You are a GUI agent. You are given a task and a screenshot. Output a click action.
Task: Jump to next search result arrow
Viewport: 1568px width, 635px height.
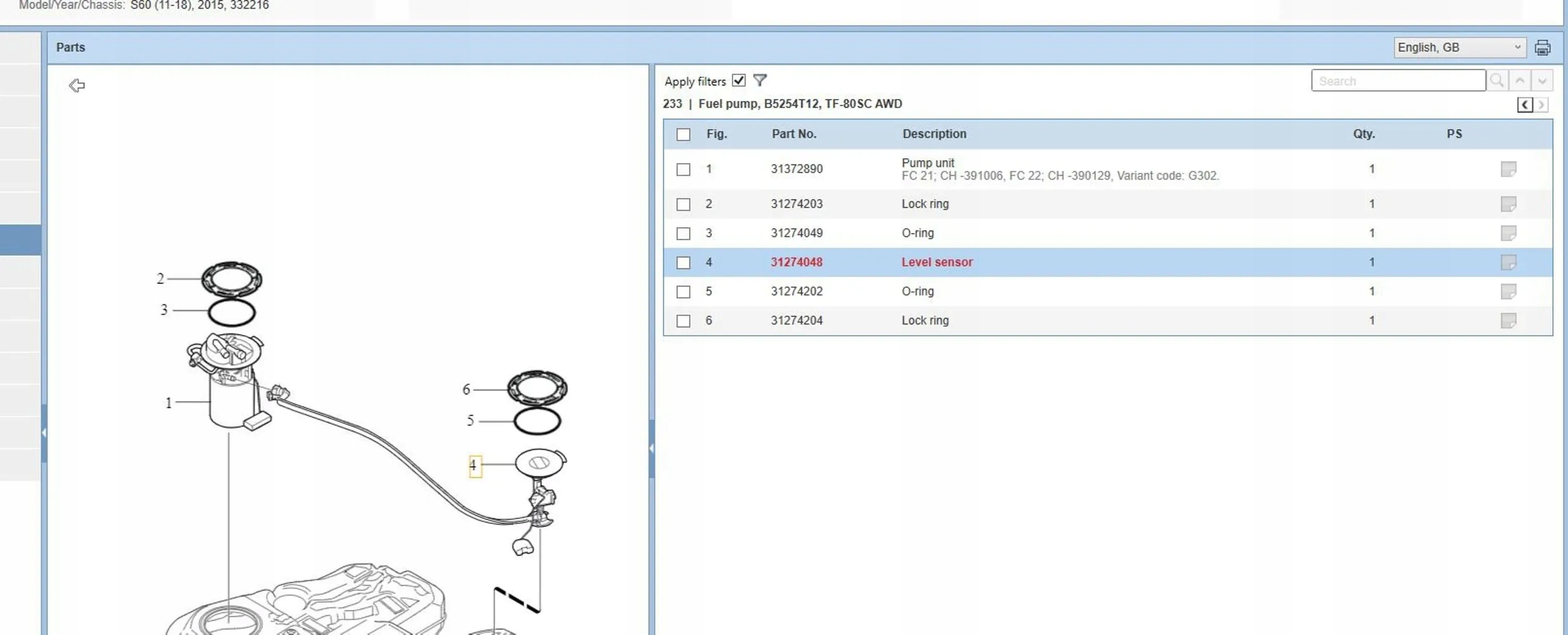pos(1542,80)
